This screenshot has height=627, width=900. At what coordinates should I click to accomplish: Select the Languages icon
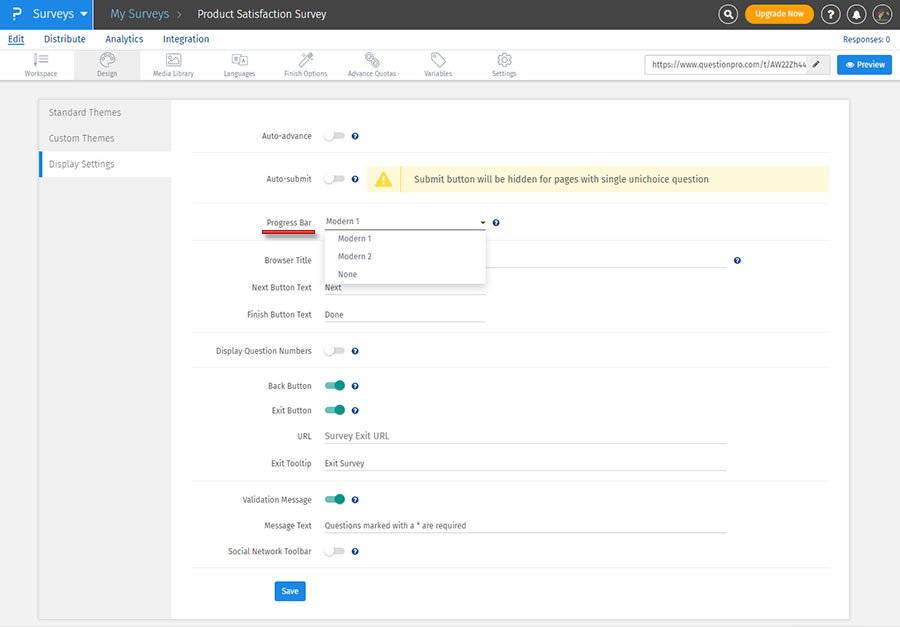(x=239, y=64)
